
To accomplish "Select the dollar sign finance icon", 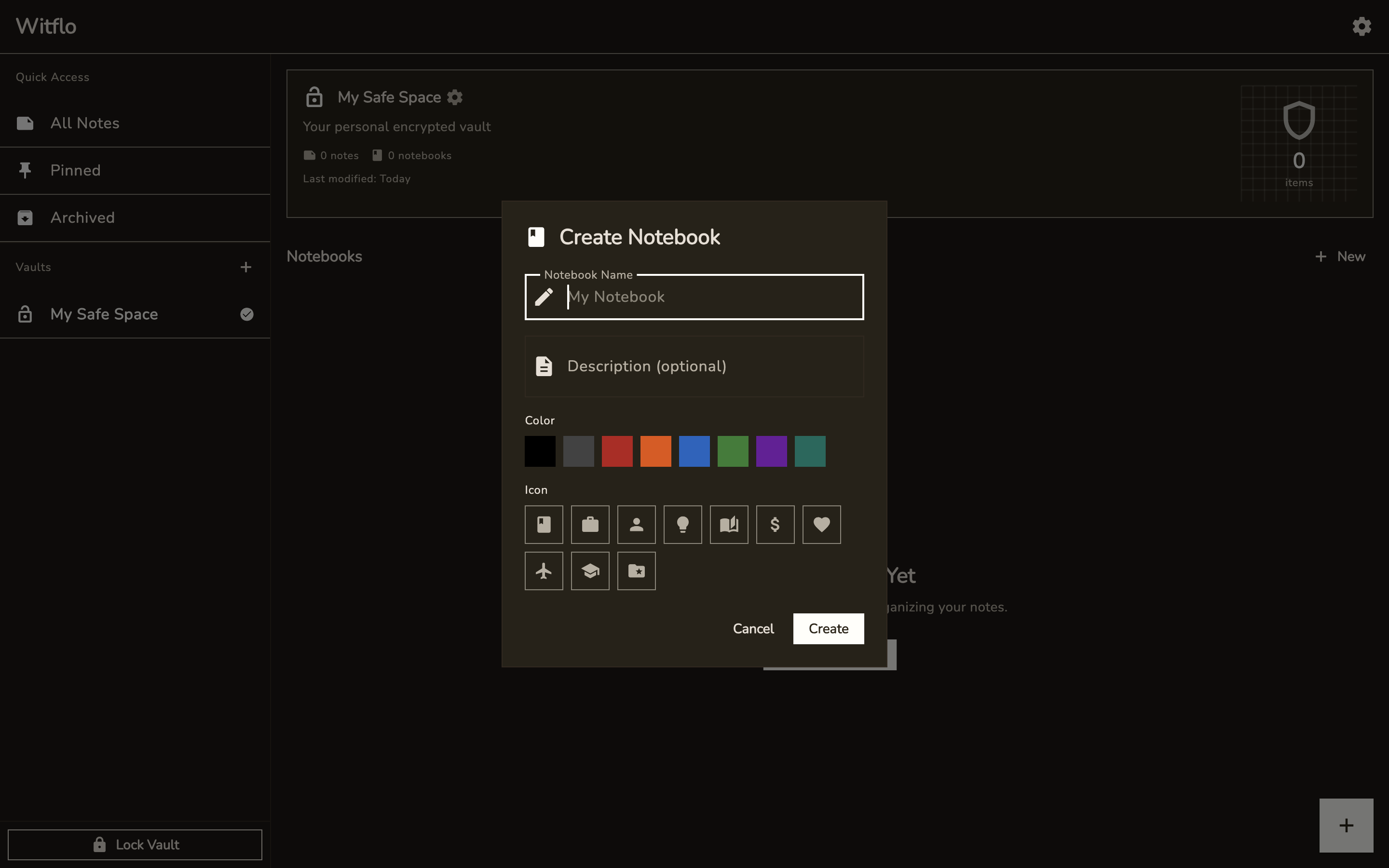I will click(775, 524).
